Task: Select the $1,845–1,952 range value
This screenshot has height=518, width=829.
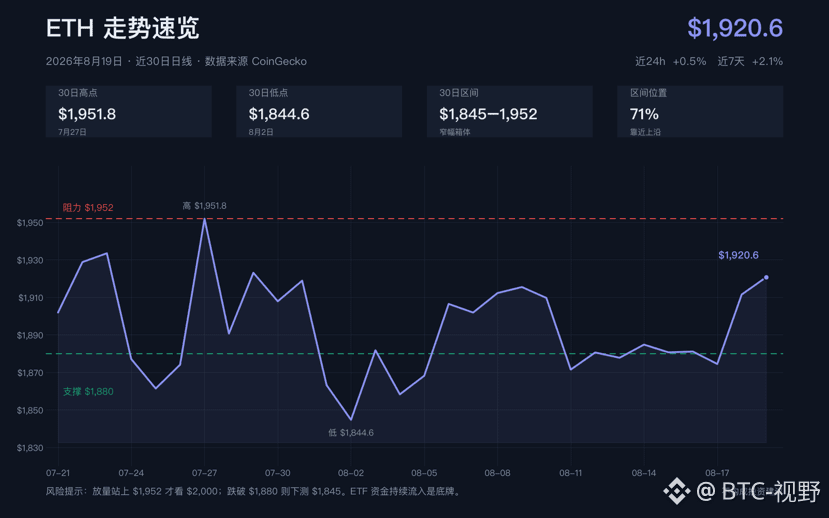Action: click(x=488, y=114)
